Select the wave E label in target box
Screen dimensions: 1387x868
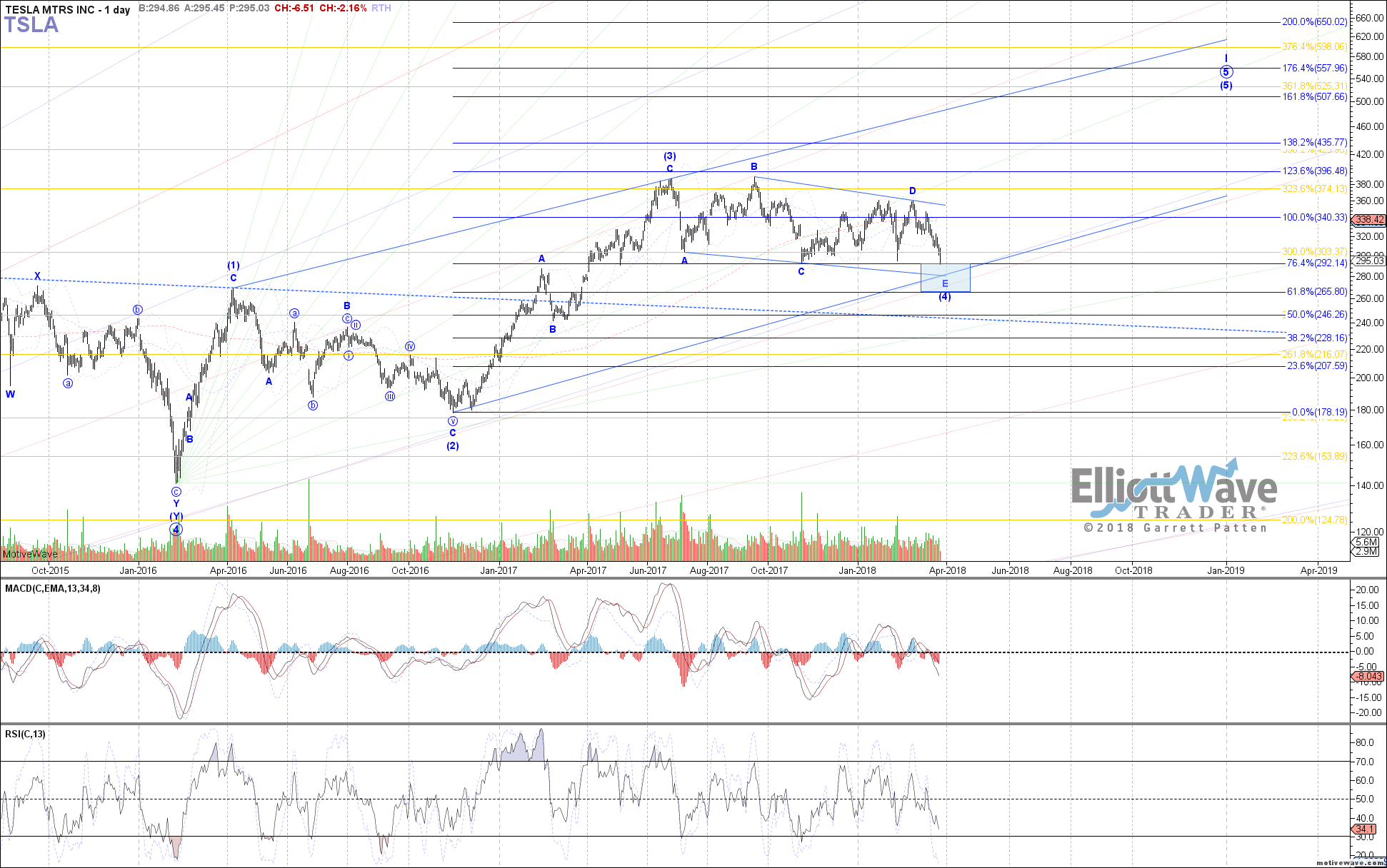point(945,284)
